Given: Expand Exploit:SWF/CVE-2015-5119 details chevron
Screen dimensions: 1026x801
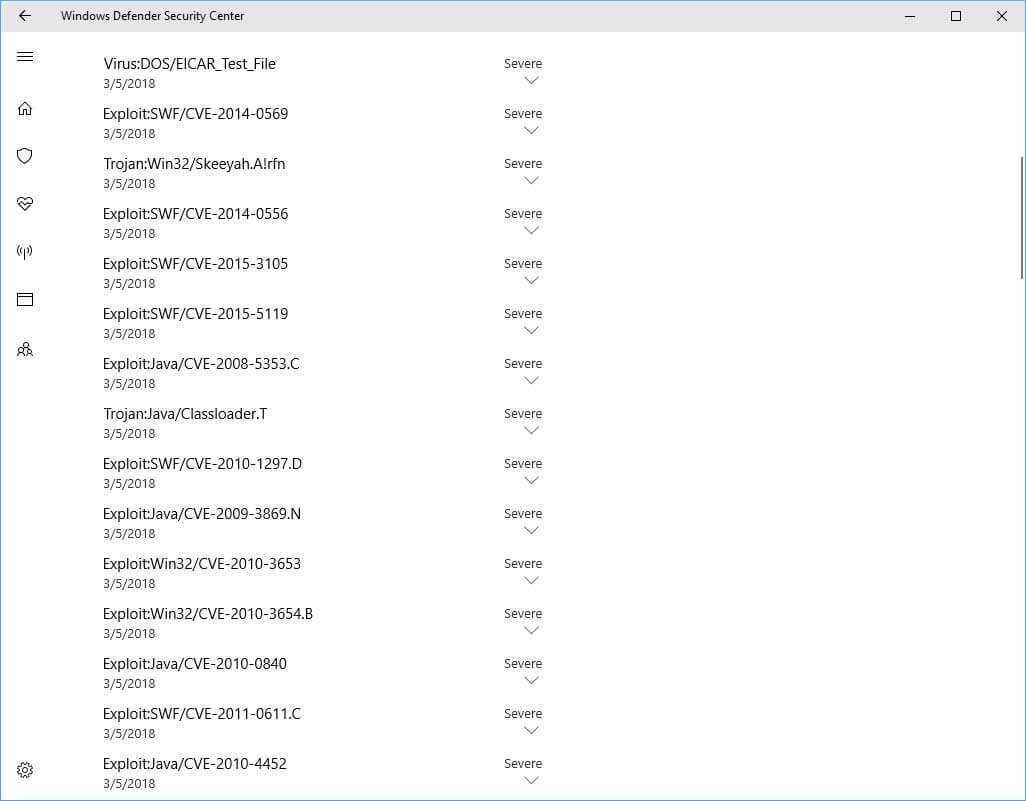Looking at the screenshot, I should click(x=531, y=330).
